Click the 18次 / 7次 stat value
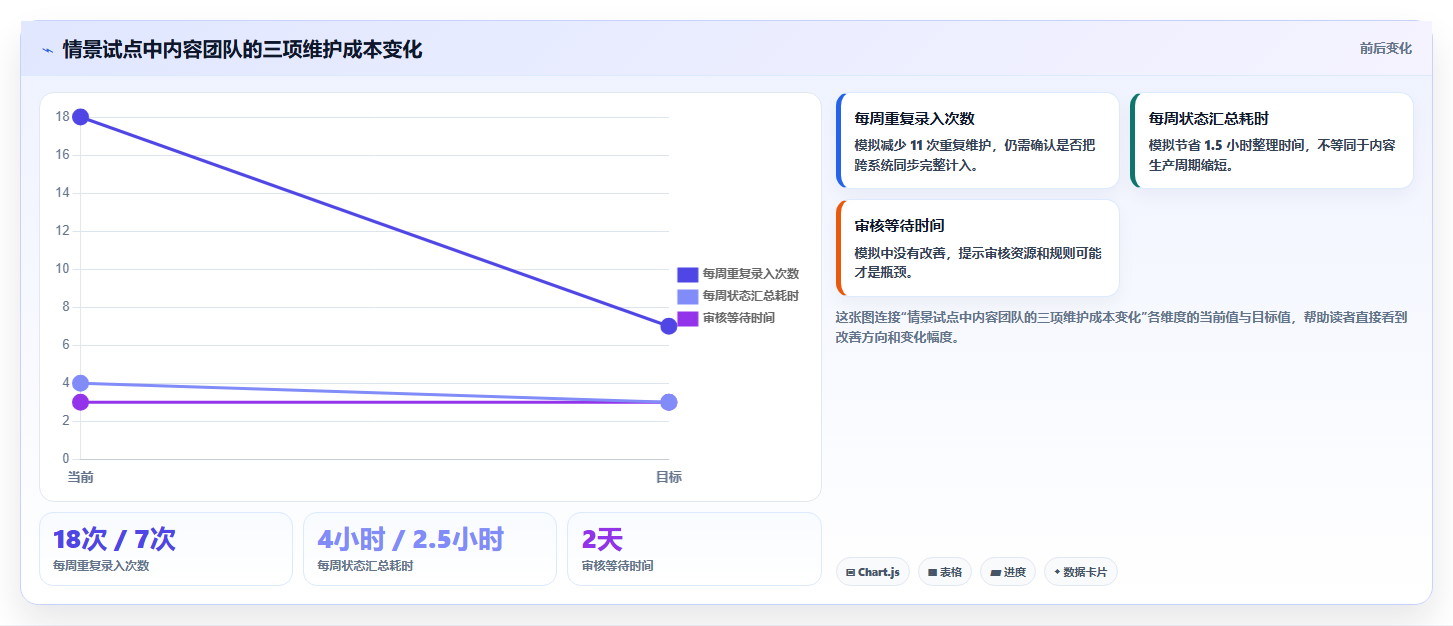The image size is (1453, 626). 114,540
